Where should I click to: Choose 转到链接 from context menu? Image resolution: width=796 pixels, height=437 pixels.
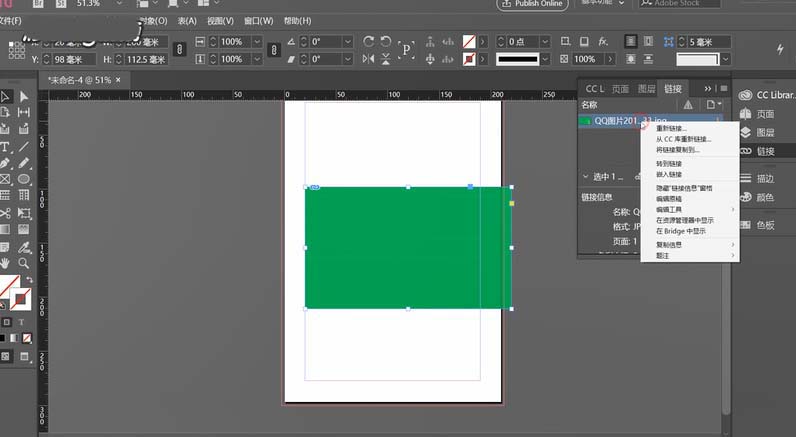tap(690, 164)
